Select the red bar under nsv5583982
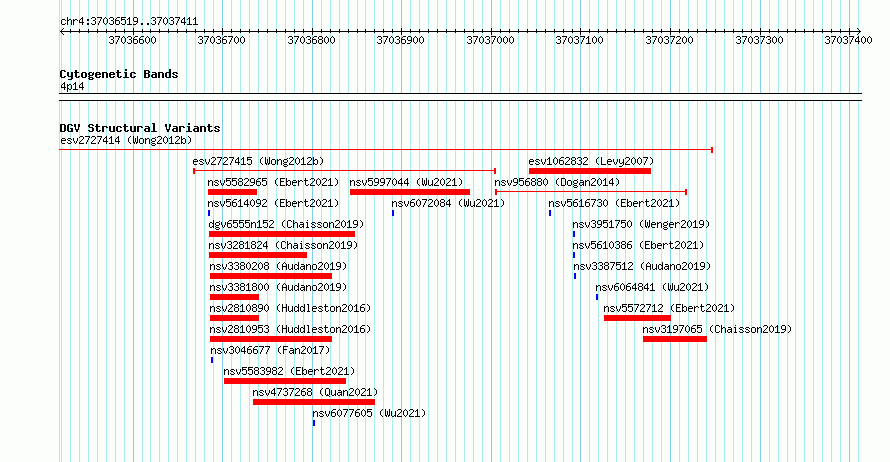 click(x=285, y=381)
